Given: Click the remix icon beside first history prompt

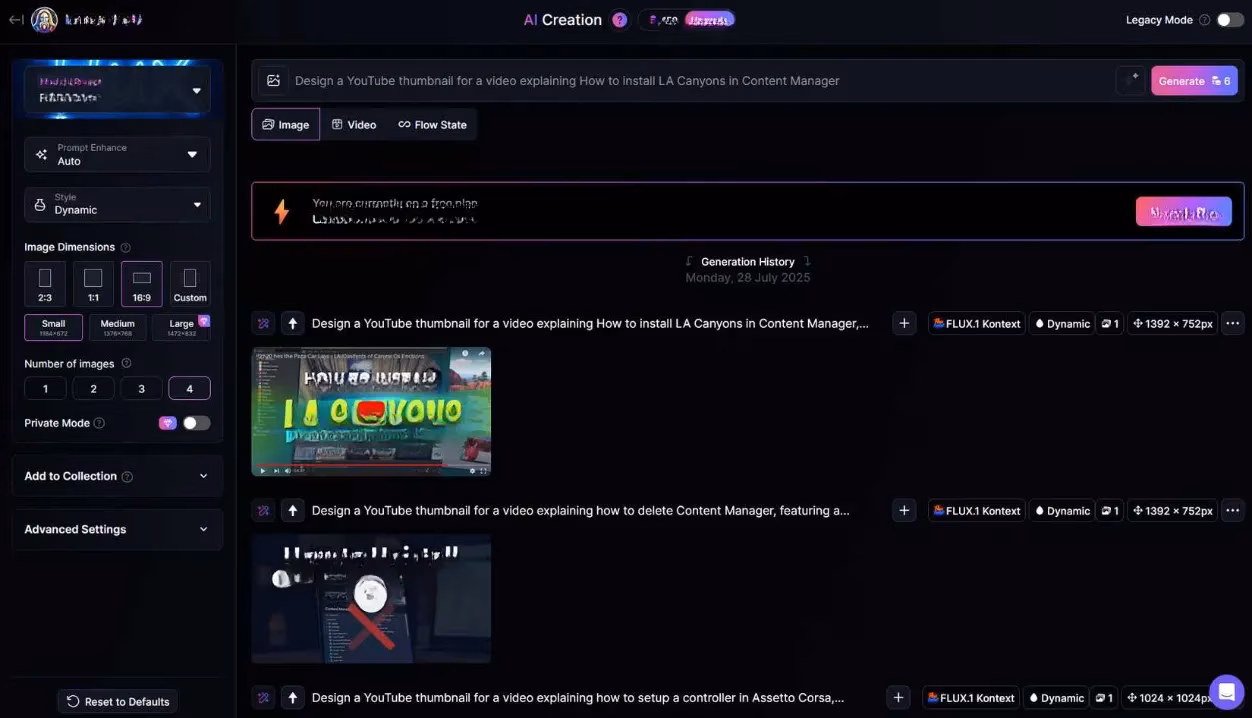Looking at the screenshot, I should (263, 323).
